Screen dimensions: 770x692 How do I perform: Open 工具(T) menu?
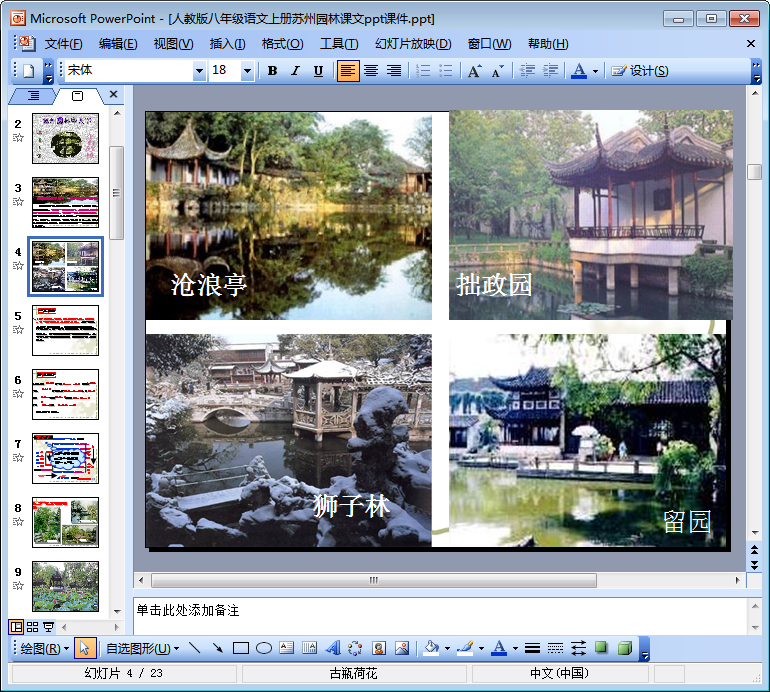pyautogui.click(x=339, y=44)
